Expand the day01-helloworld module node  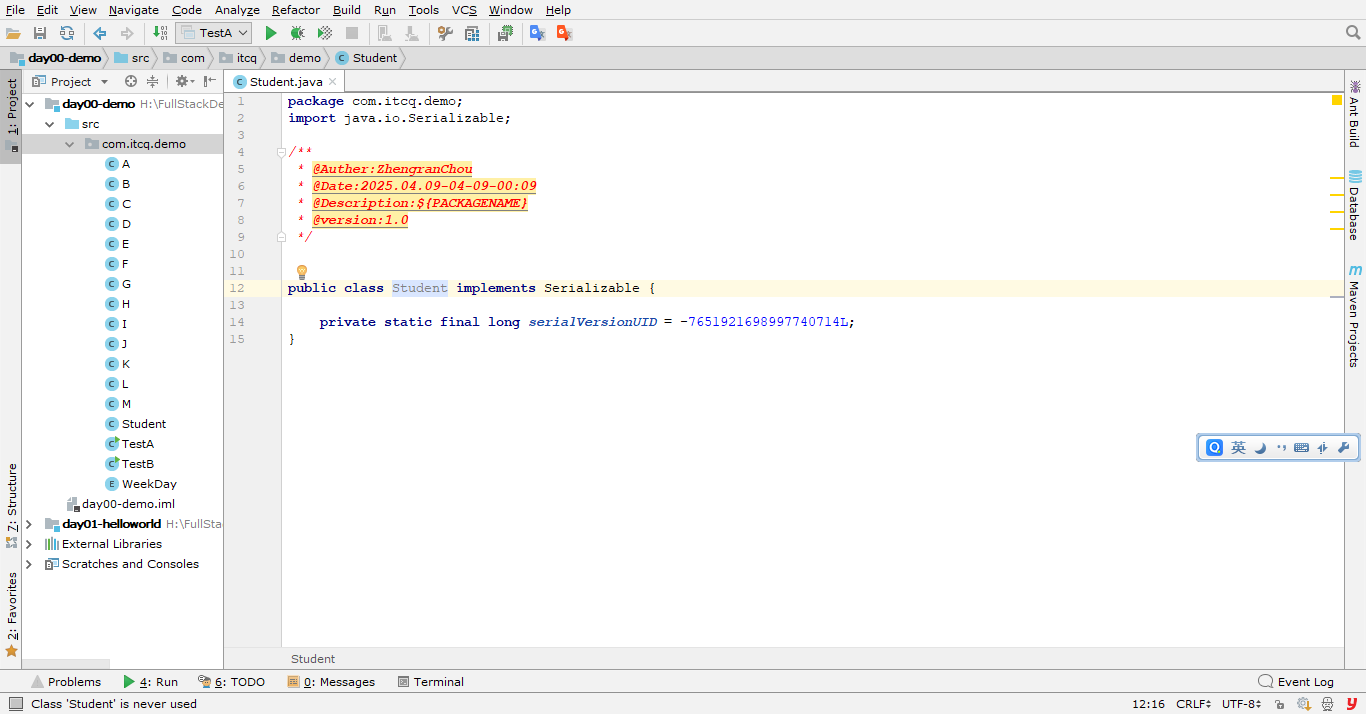[29, 524]
